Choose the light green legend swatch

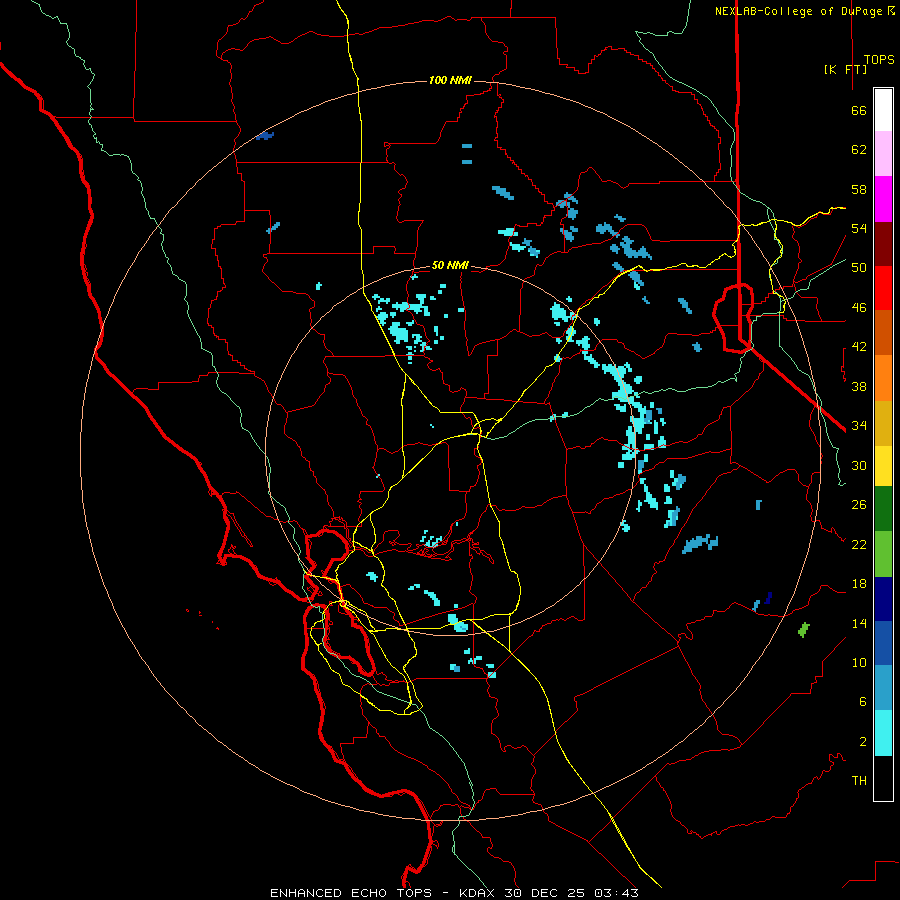pos(883,554)
